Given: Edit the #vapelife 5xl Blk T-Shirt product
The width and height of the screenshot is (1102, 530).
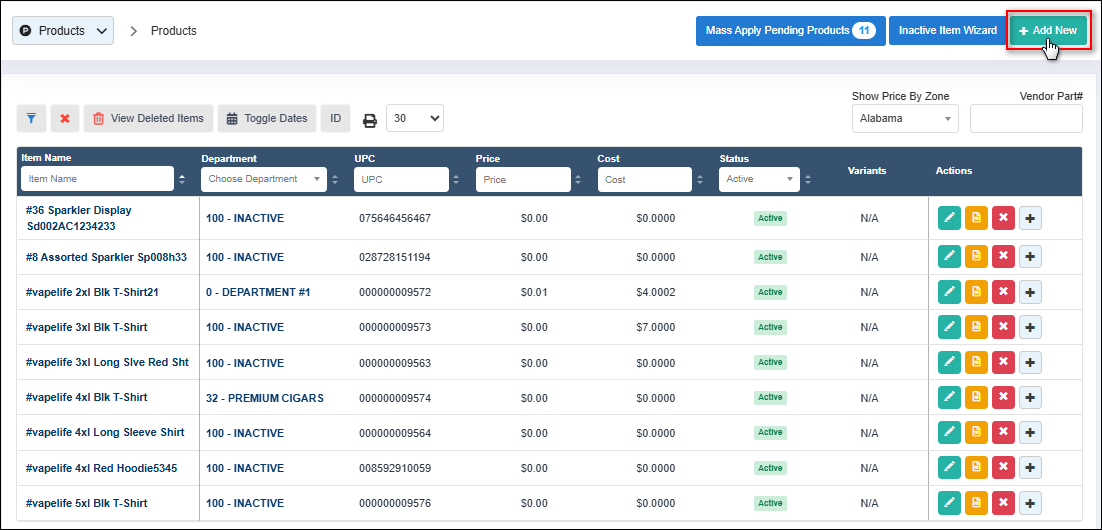Looking at the screenshot, I should pyautogui.click(x=949, y=503).
